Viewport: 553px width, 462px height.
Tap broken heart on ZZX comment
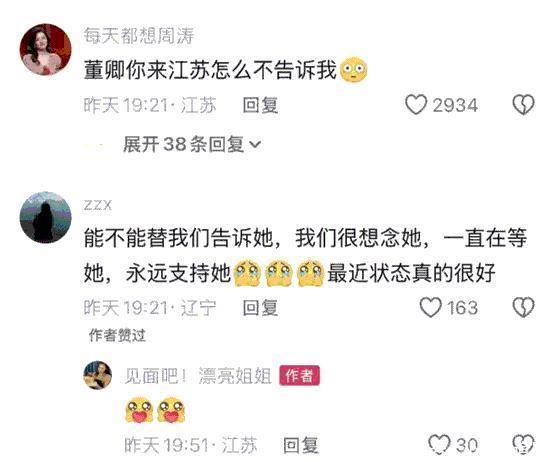point(523,307)
